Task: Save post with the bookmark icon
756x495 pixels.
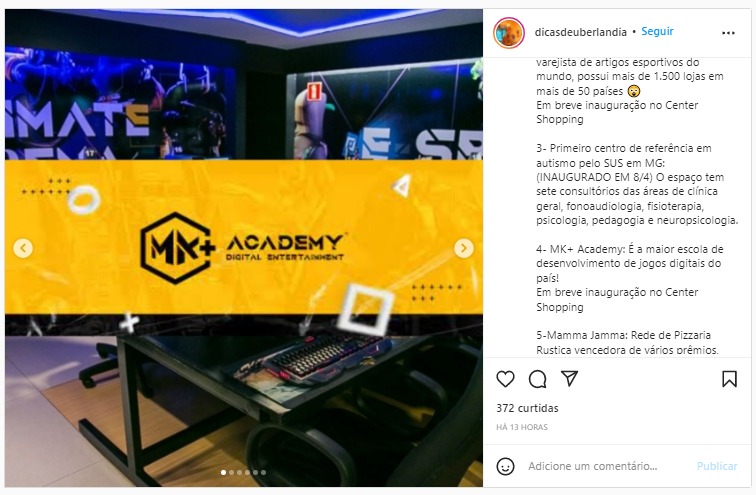Action: pos(729,379)
